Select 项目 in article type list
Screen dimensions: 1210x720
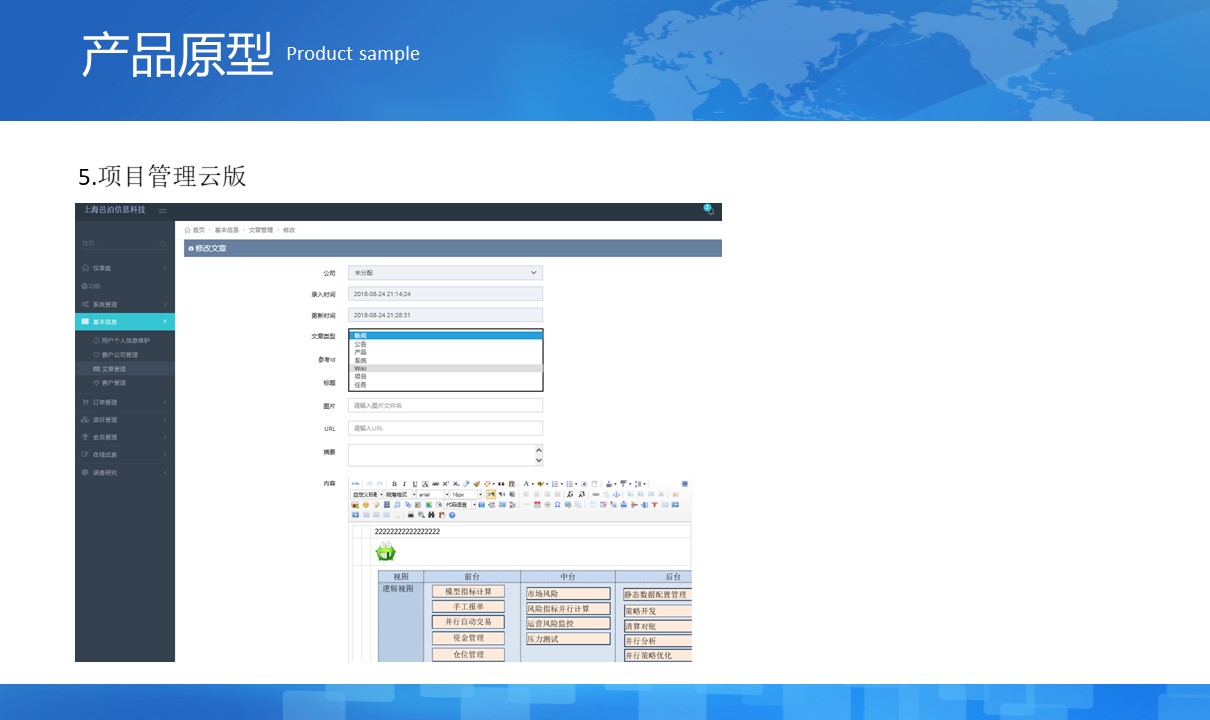point(445,376)
